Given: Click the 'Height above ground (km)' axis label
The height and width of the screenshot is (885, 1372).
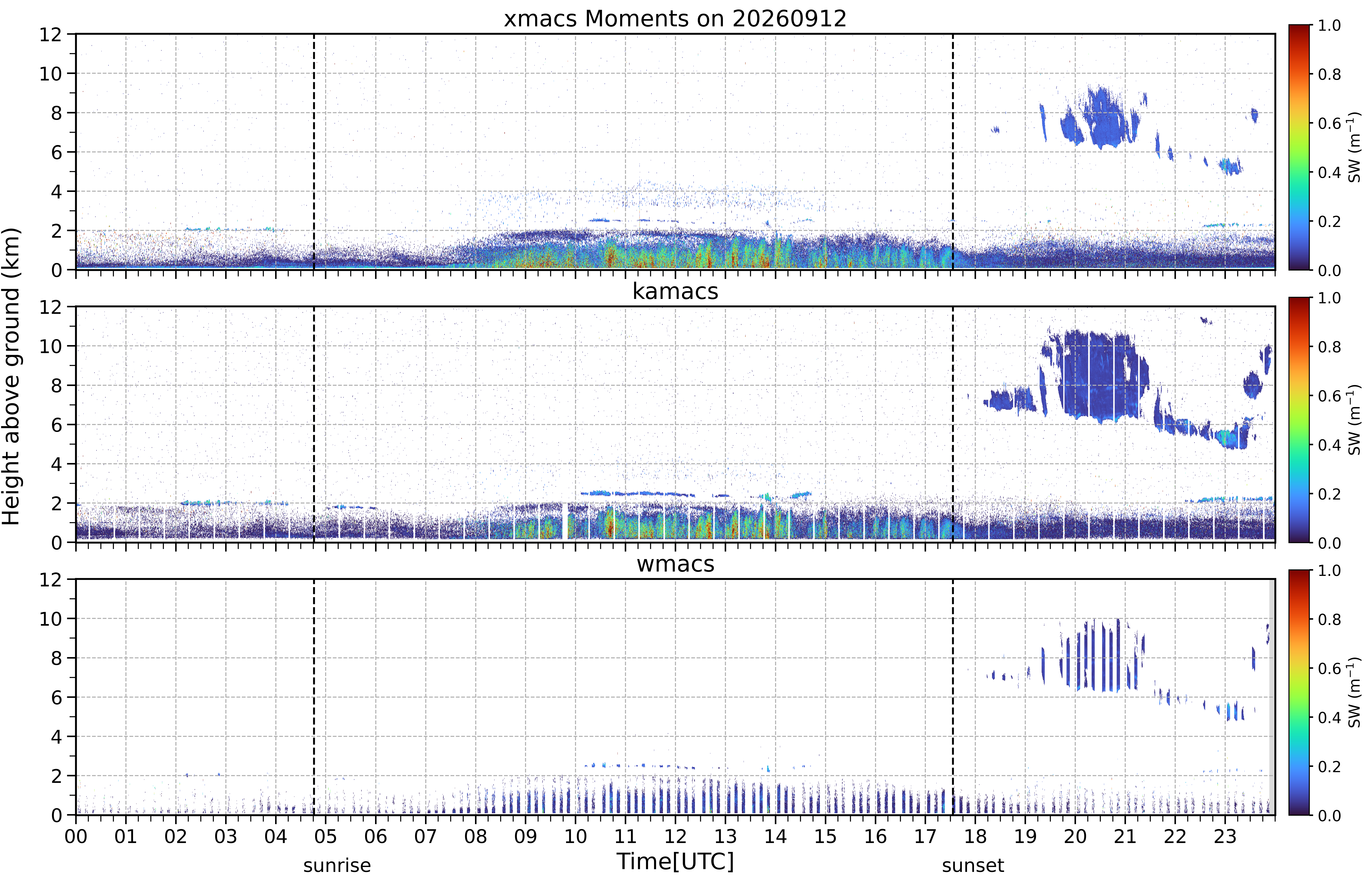Looking at the screenshot, I should click(x=11, y=376).
